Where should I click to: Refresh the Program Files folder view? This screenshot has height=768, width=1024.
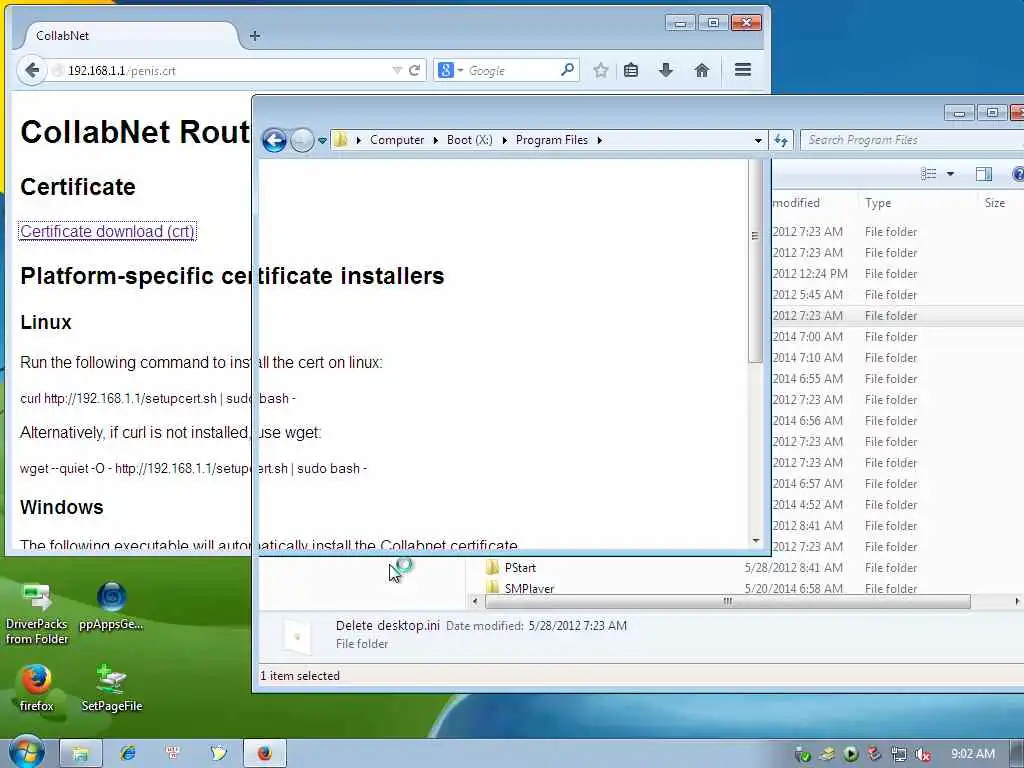780,140
